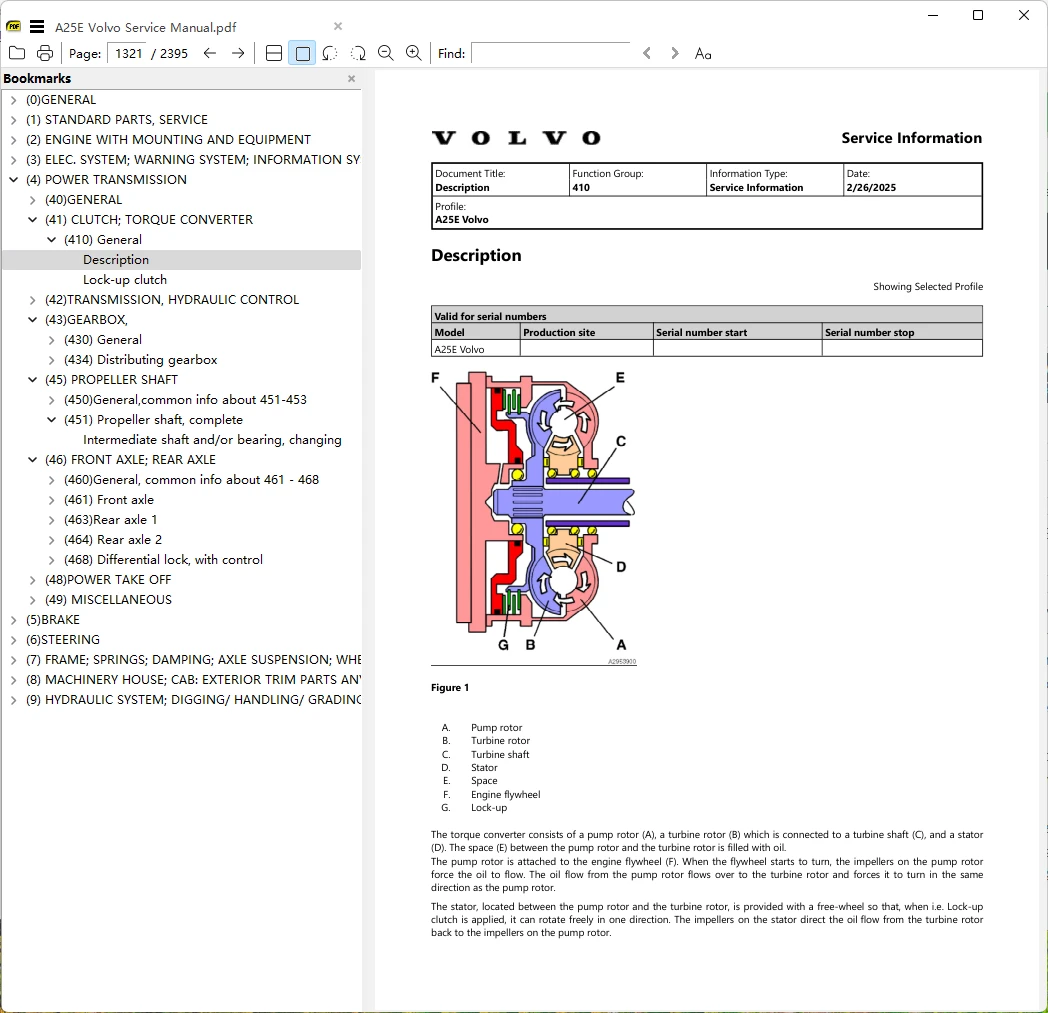
Task: Open a file with folder icon
Action: (17, 53)
